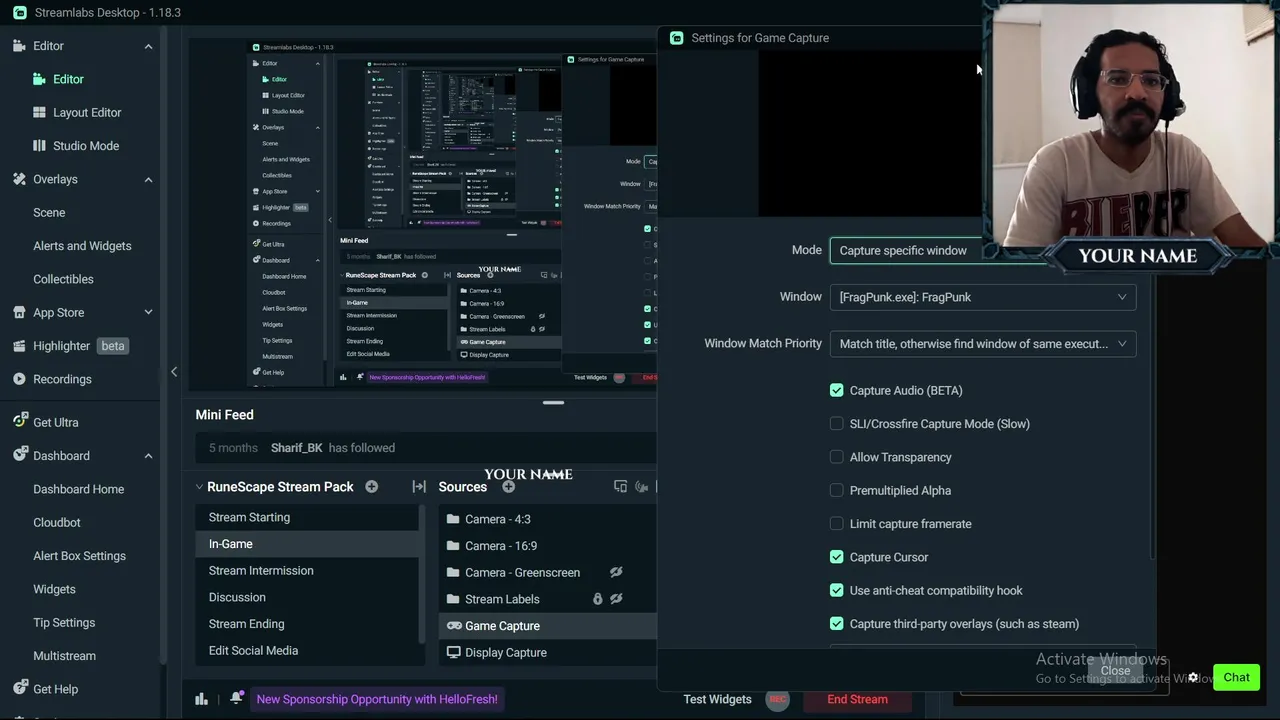
Task: Uncheck Capture Cursor option
Action: coord(837,557)
